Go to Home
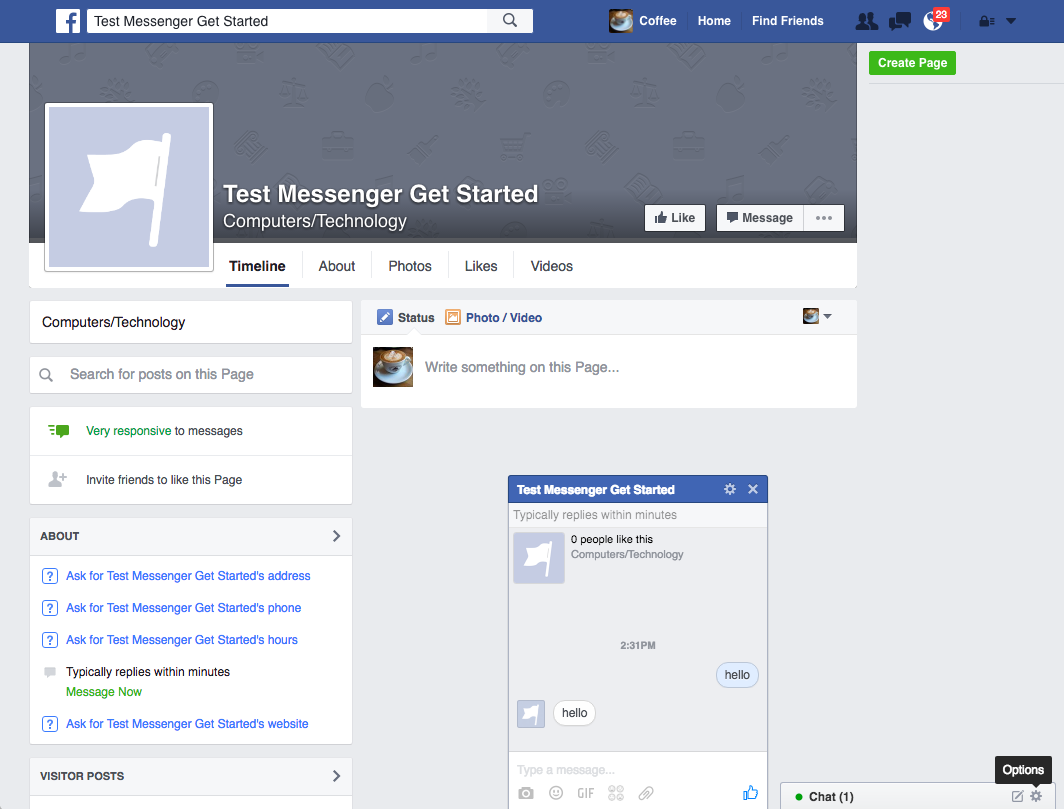The image size is (1064, 809). tap(714, 21)
